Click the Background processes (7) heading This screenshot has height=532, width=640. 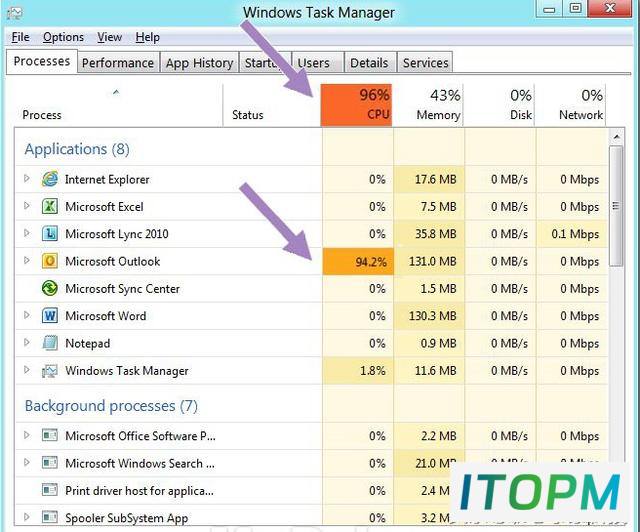[x=111, y=406]
